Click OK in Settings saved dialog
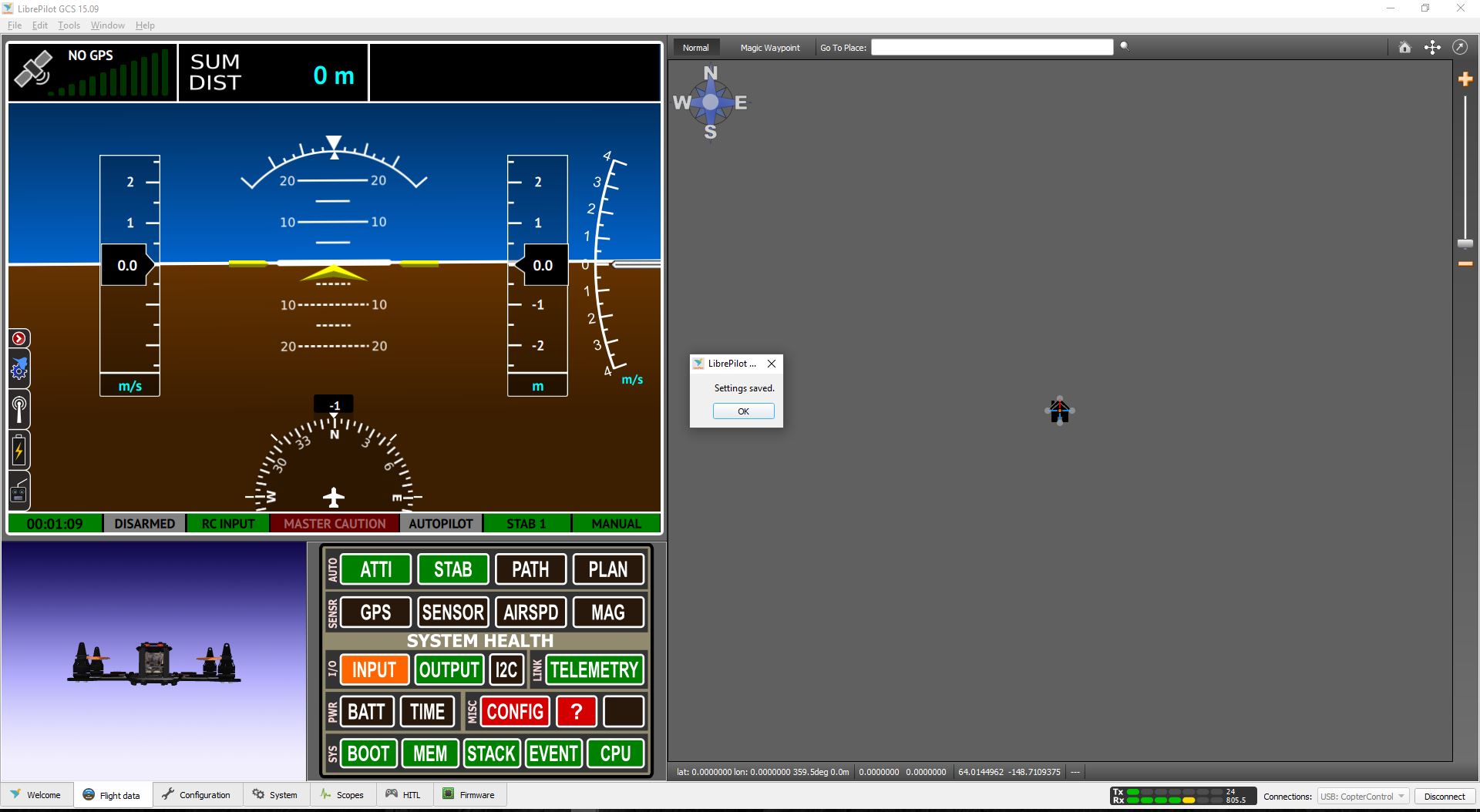The height and width of the screenshot is (812, 1480). coord(743,411)
